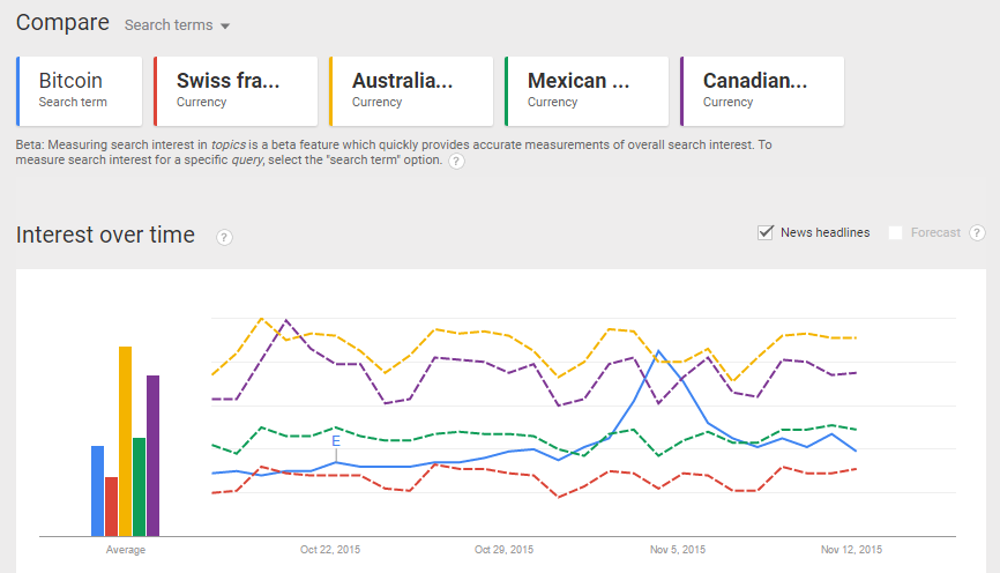
Task: Click the E news headline marker
Action: (336, 441)
